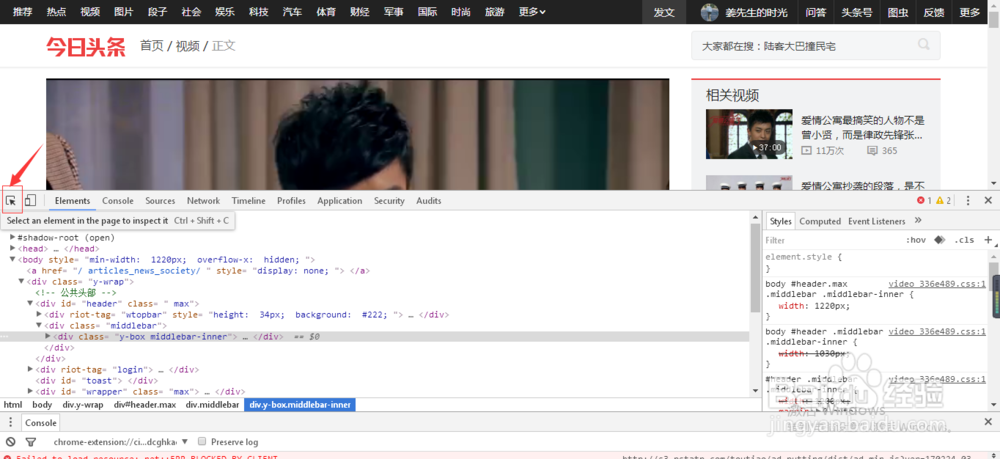Open the 反馈 link in the top bar
Viewport: 1000px width, 459px height.
(933, 12)
